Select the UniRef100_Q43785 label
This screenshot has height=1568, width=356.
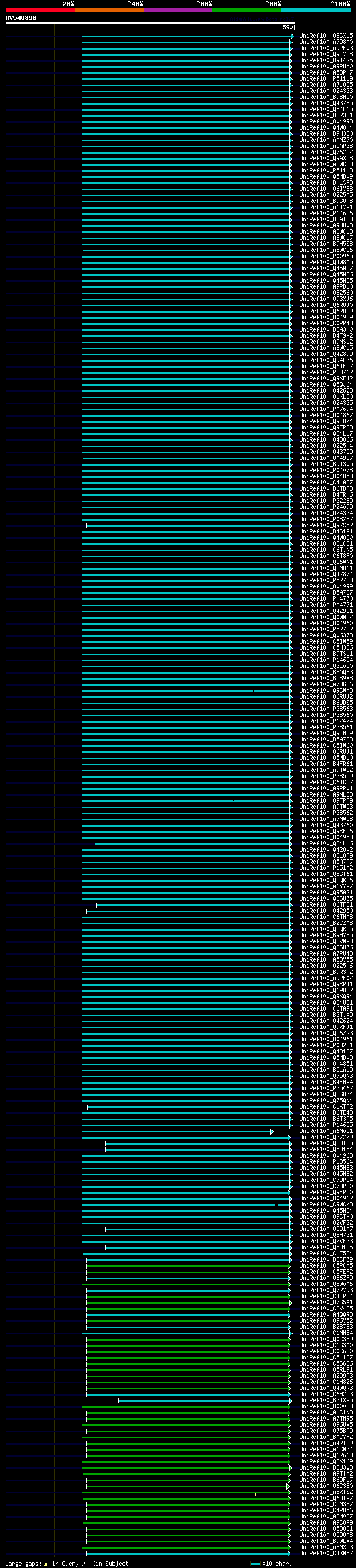click(x=325, y=103)
